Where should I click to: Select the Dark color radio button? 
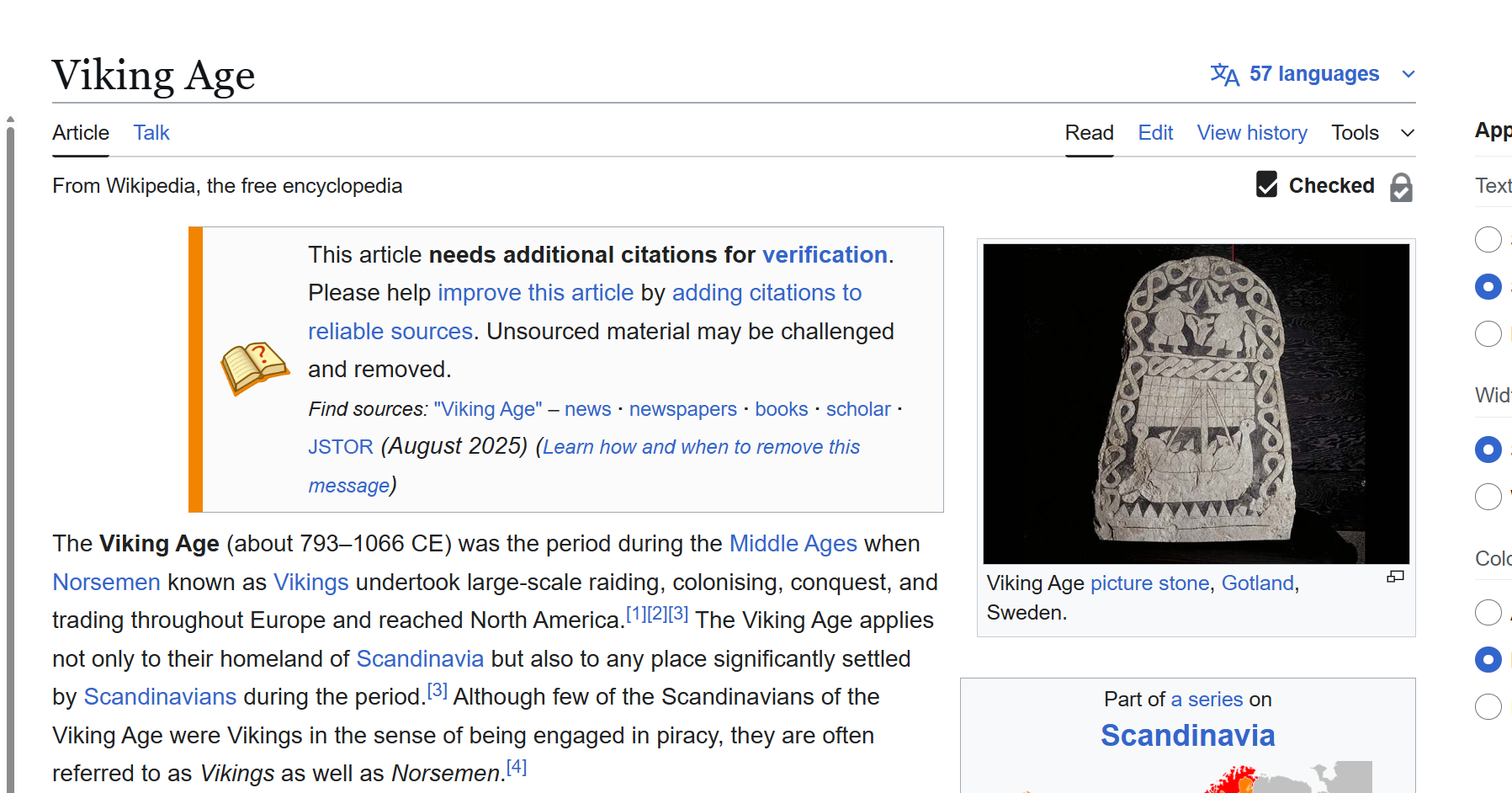click(x=1488, y=706)
